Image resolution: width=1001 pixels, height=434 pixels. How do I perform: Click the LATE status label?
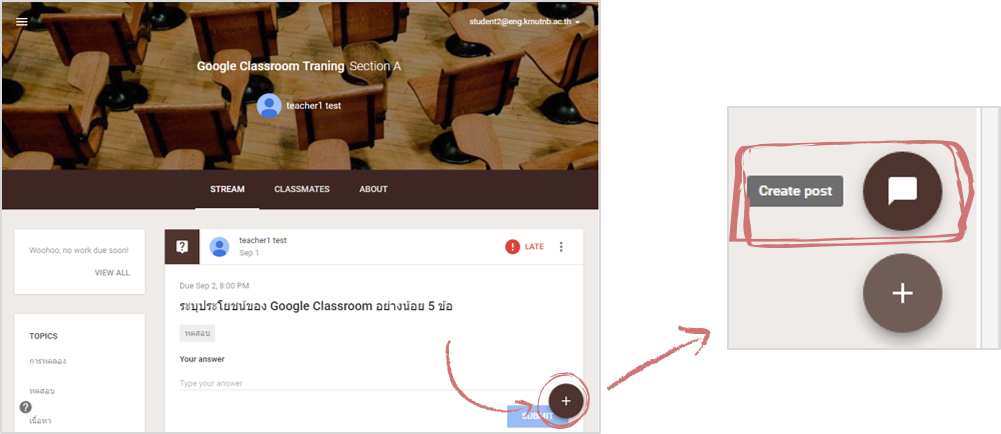pos(534,246)
